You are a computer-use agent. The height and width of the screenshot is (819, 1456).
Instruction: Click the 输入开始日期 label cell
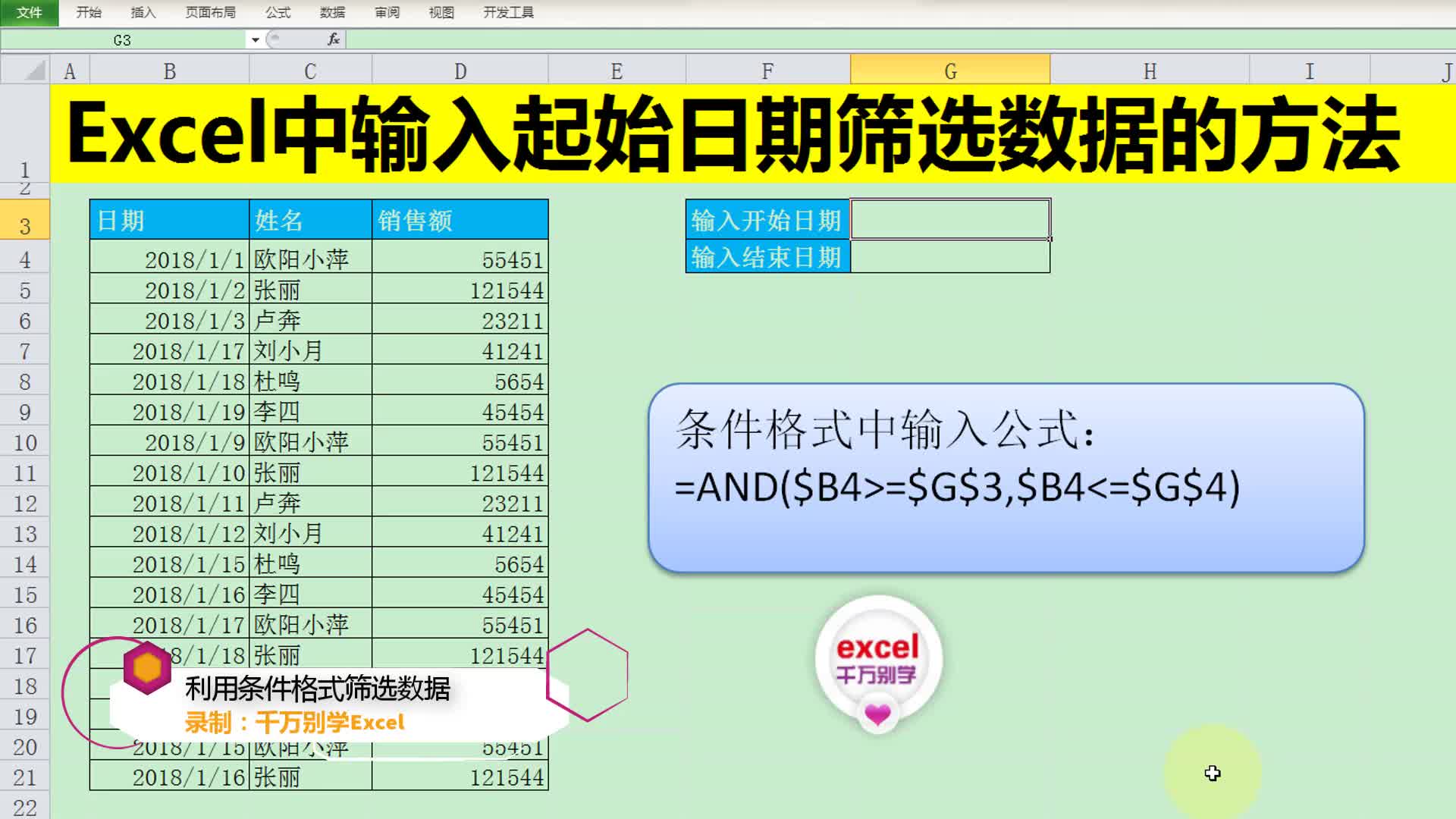767,220
